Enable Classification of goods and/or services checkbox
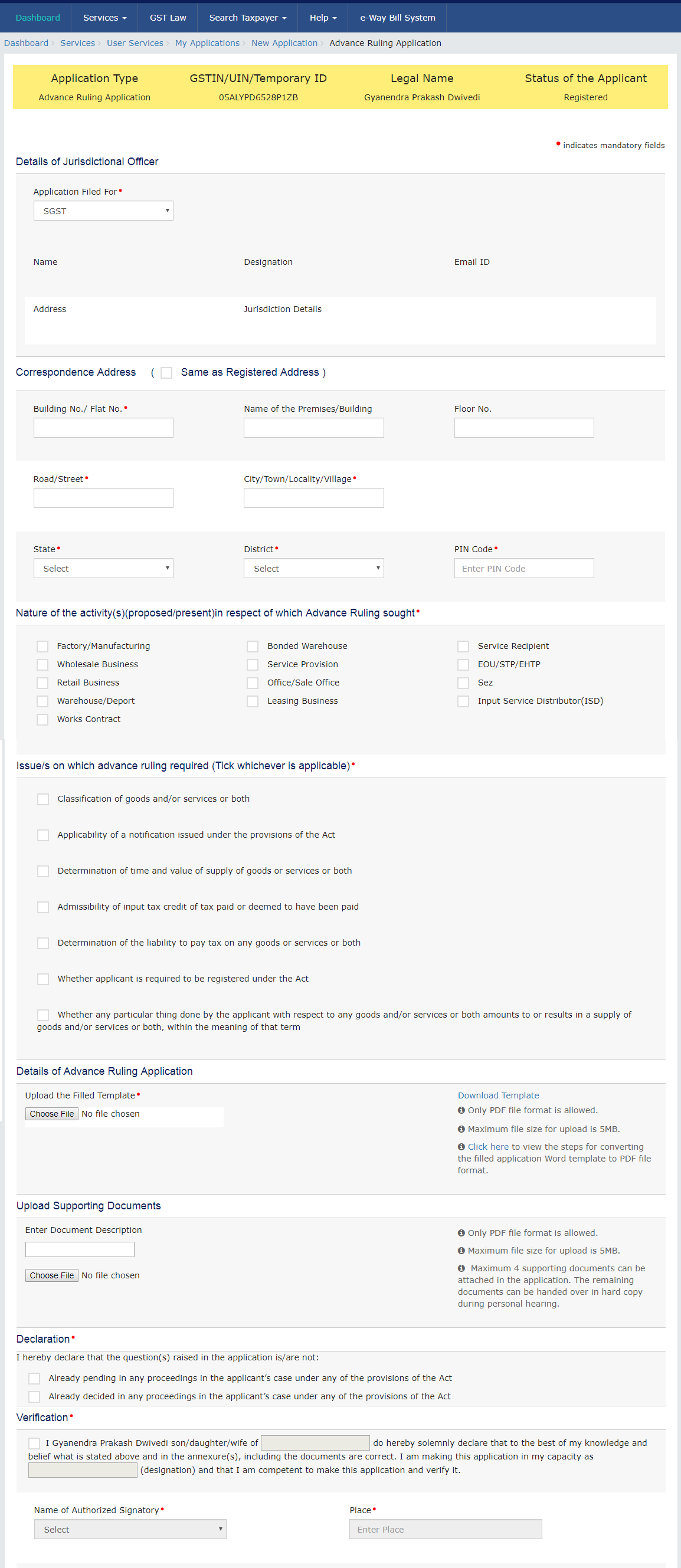Screen dimensions: 681x1568 coord(43,799)
